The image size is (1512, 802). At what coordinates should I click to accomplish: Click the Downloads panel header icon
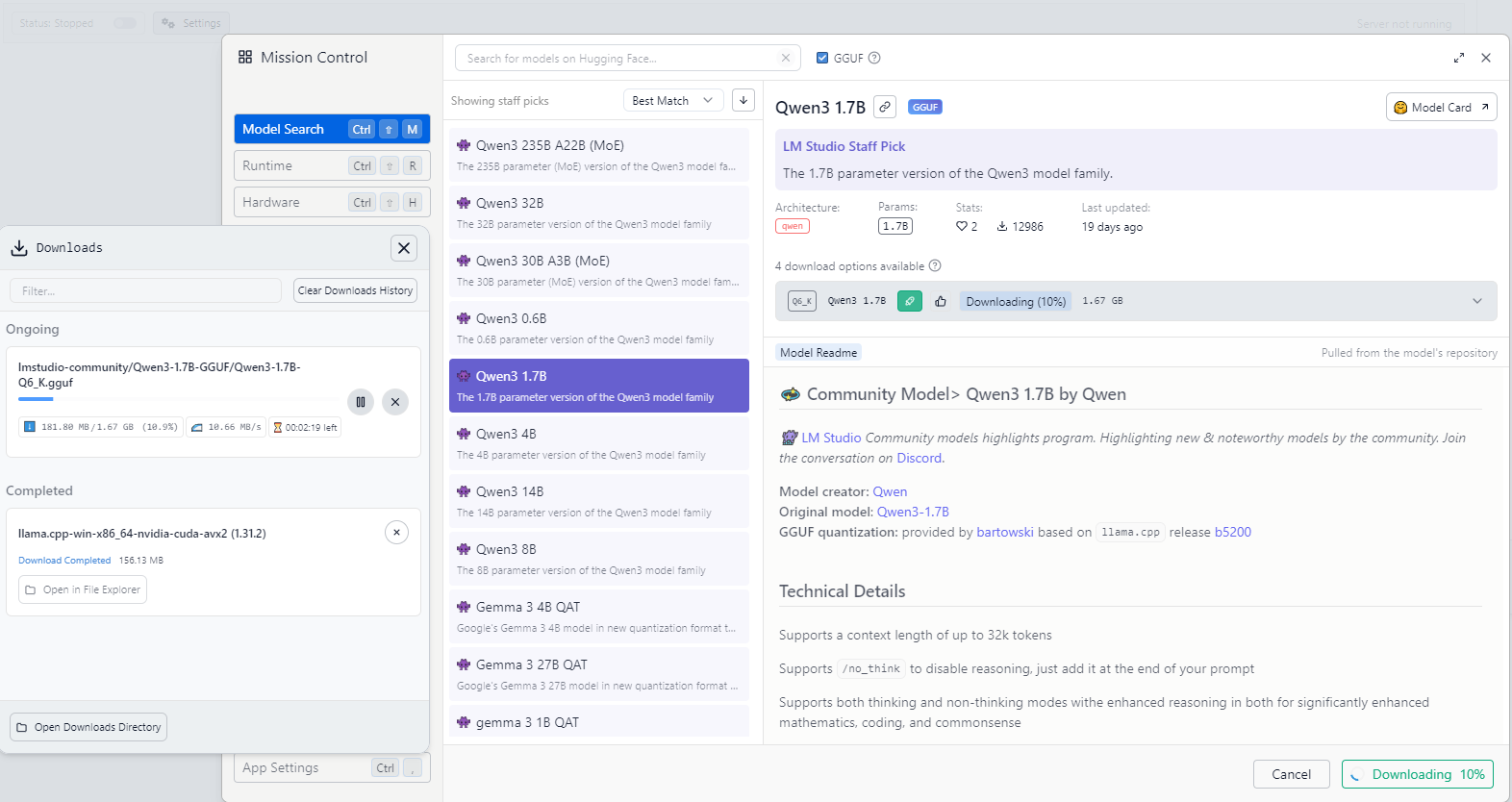19,248
